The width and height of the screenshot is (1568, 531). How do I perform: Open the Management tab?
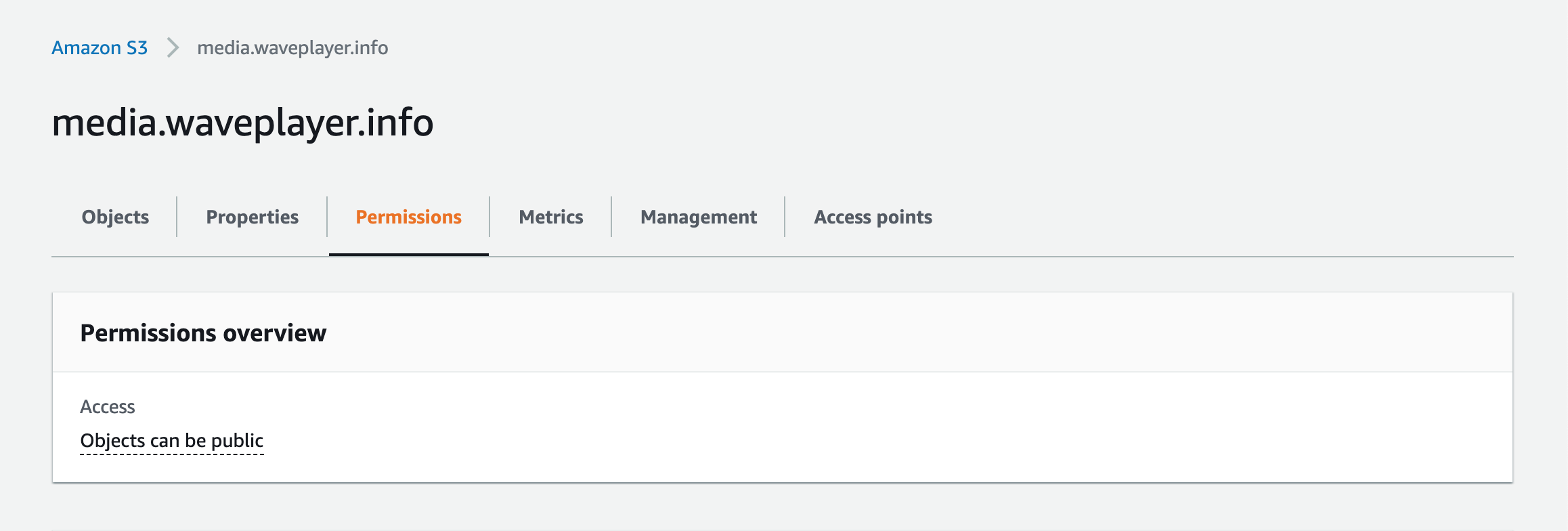coord(698,217)
